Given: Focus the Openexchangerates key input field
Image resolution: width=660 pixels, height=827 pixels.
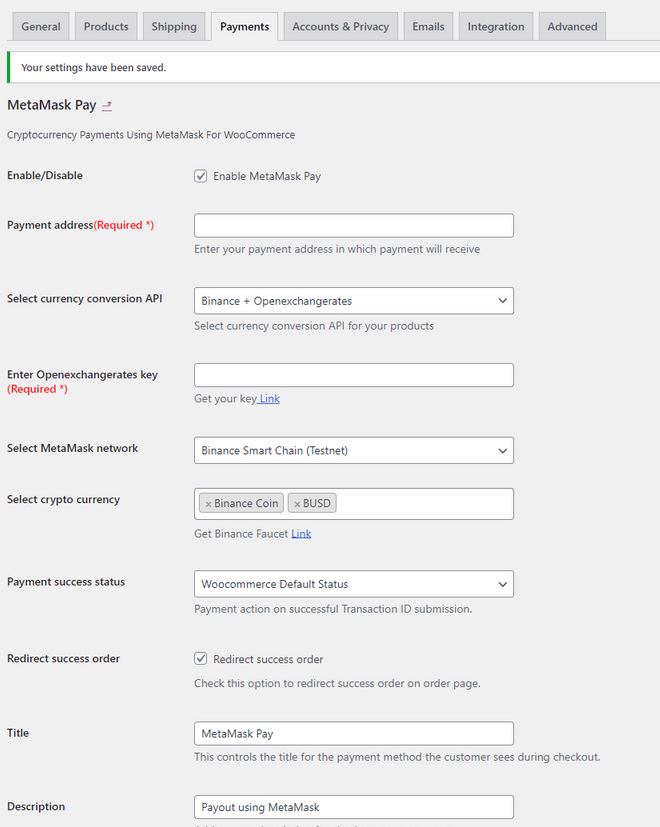Looking at the screenshot, I should coord(353,375).
